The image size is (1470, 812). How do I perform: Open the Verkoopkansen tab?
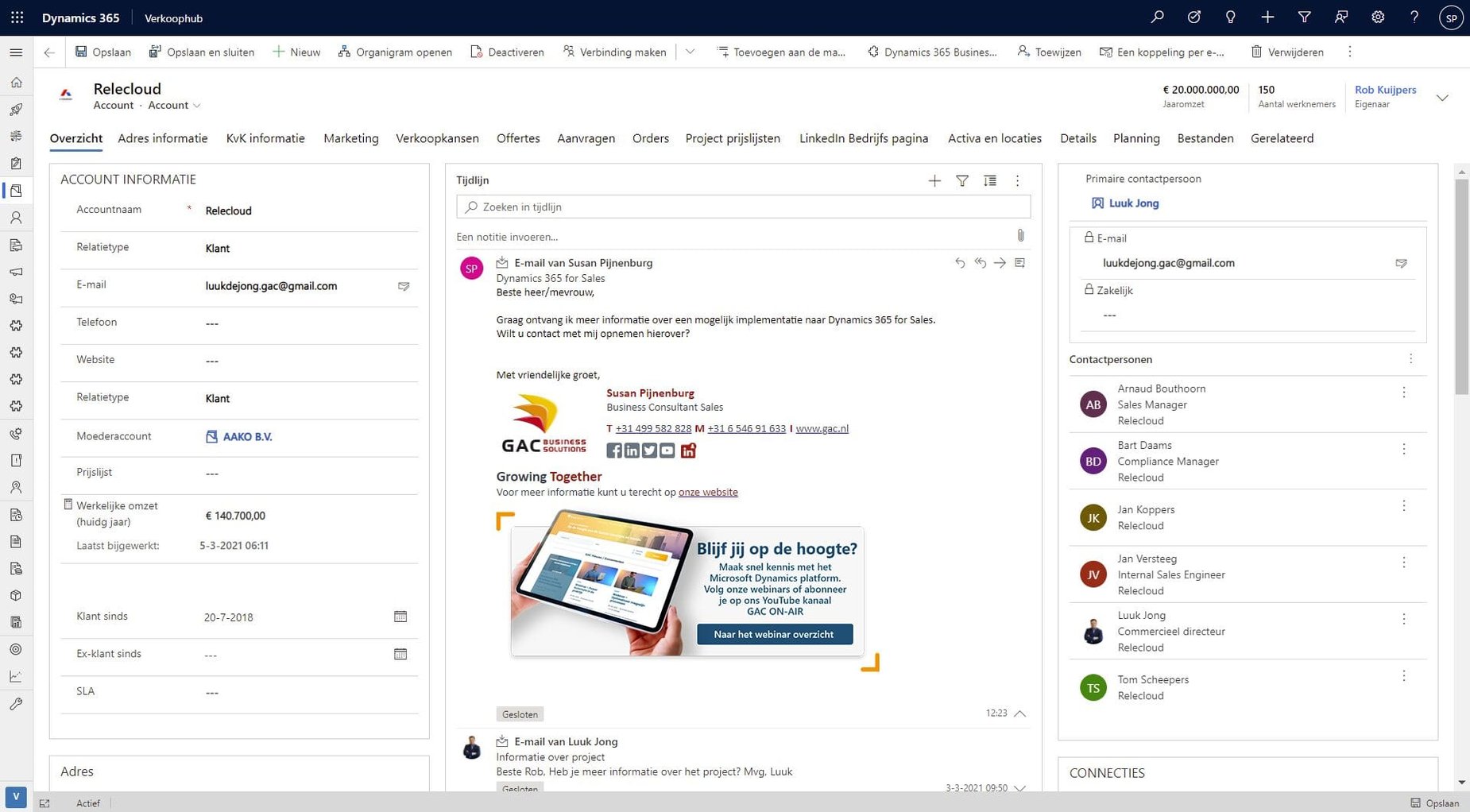[x=437, y=138]
